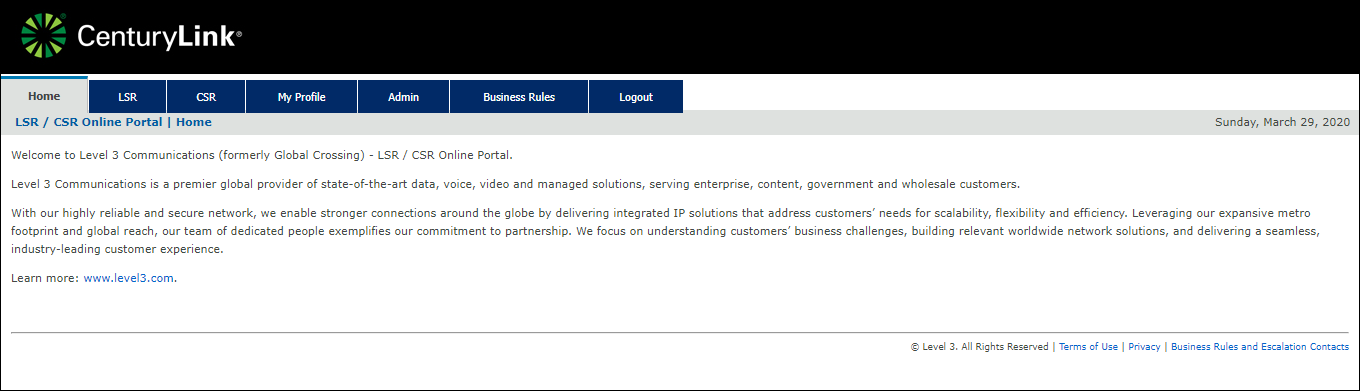
Task: Click the Sunday, March 29, 2020 date text
Action: pyautogui.click(x=1282, y=122)
